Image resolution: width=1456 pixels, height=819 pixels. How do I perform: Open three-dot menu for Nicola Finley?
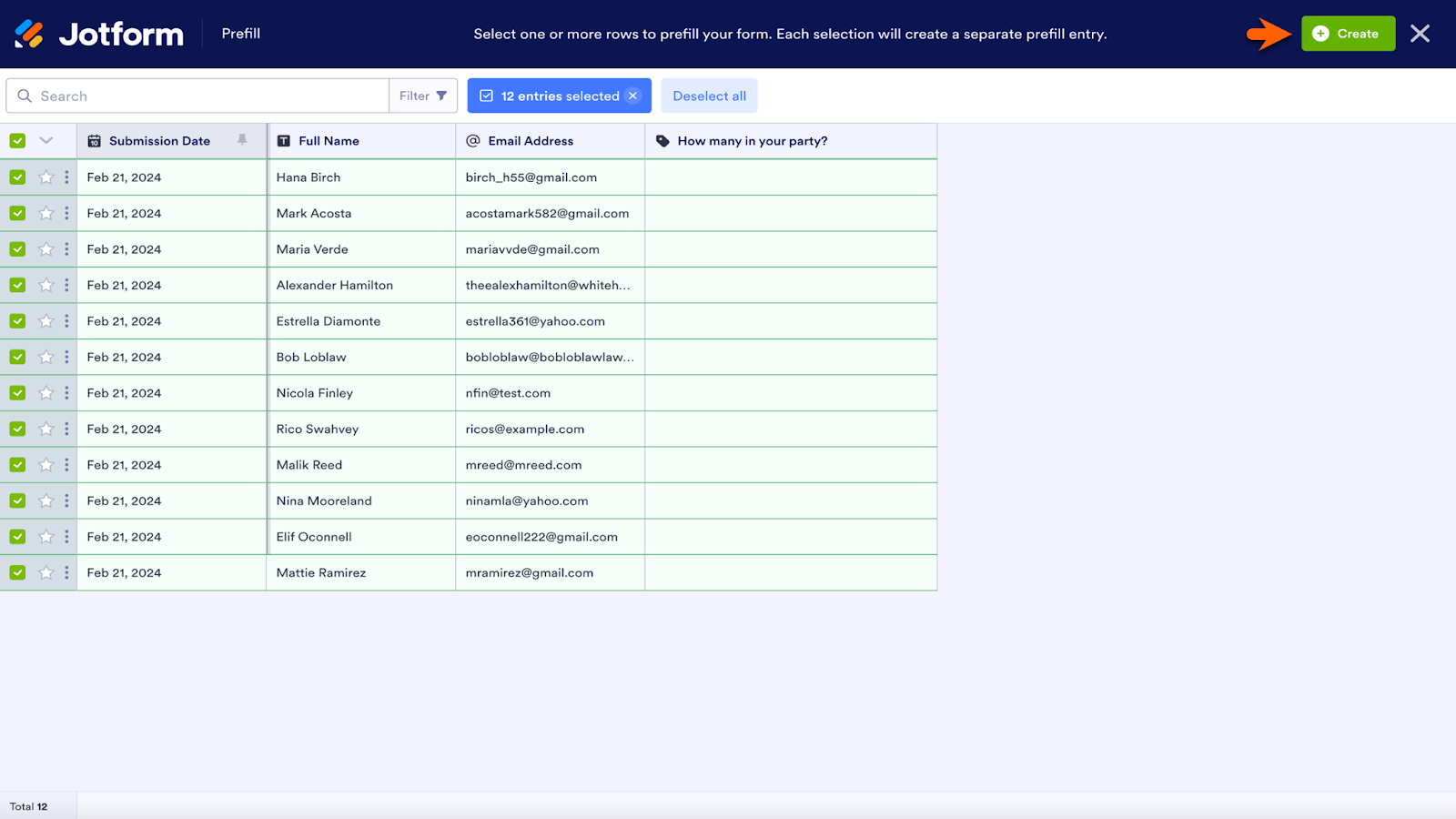point(66,393)
